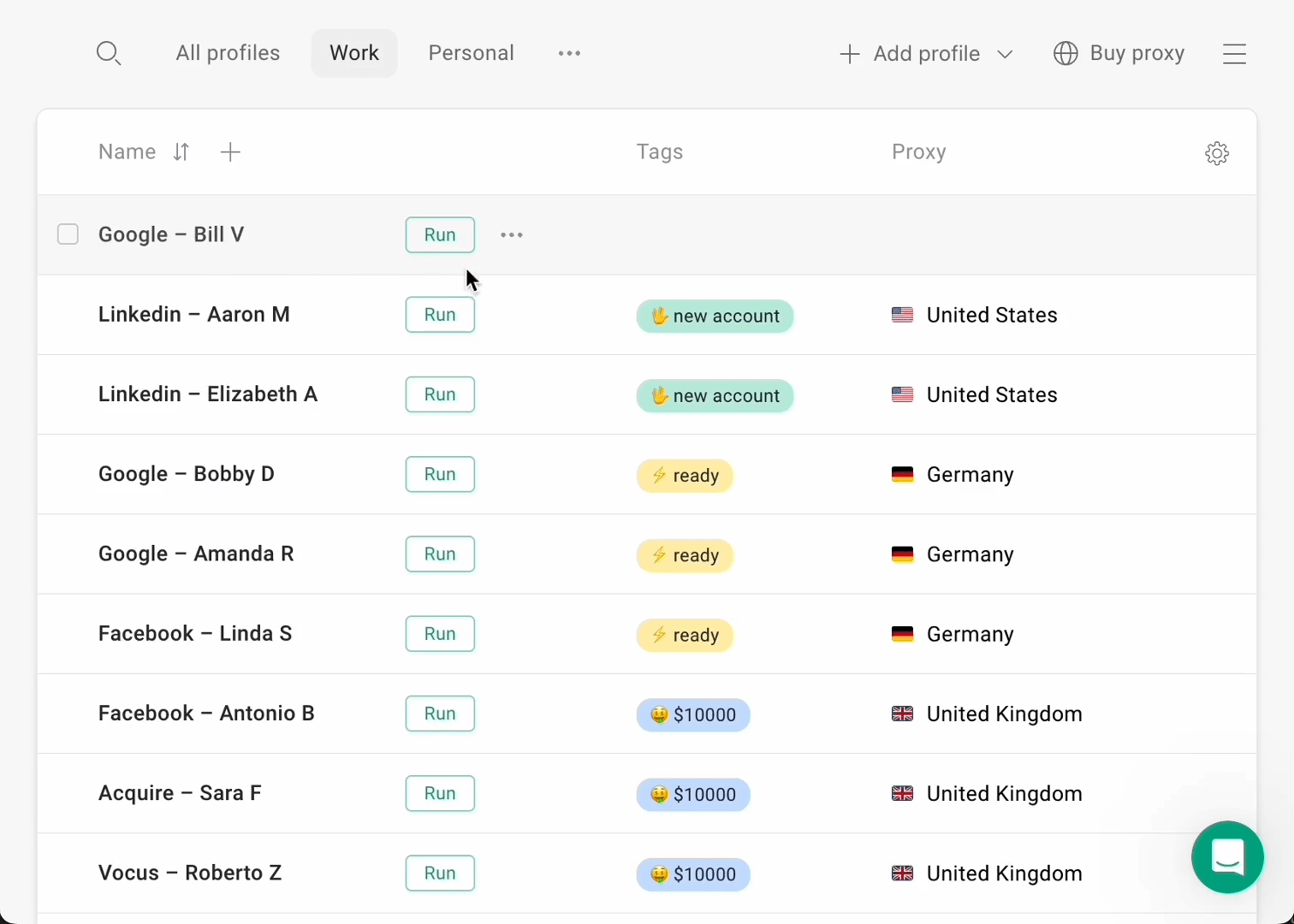Viewport: 1294px width, 924px height.
Task: Run the Linkedin – Aaron M profile
Action: tap(440, 314)
